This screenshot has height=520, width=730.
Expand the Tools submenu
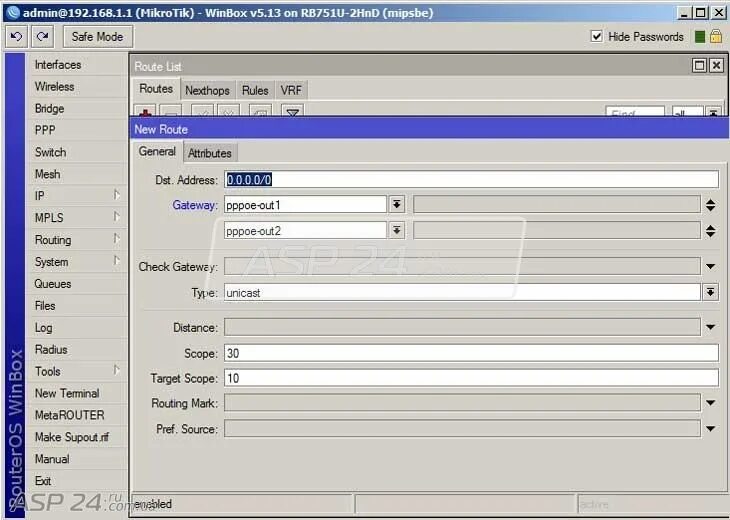coord(77,371)
